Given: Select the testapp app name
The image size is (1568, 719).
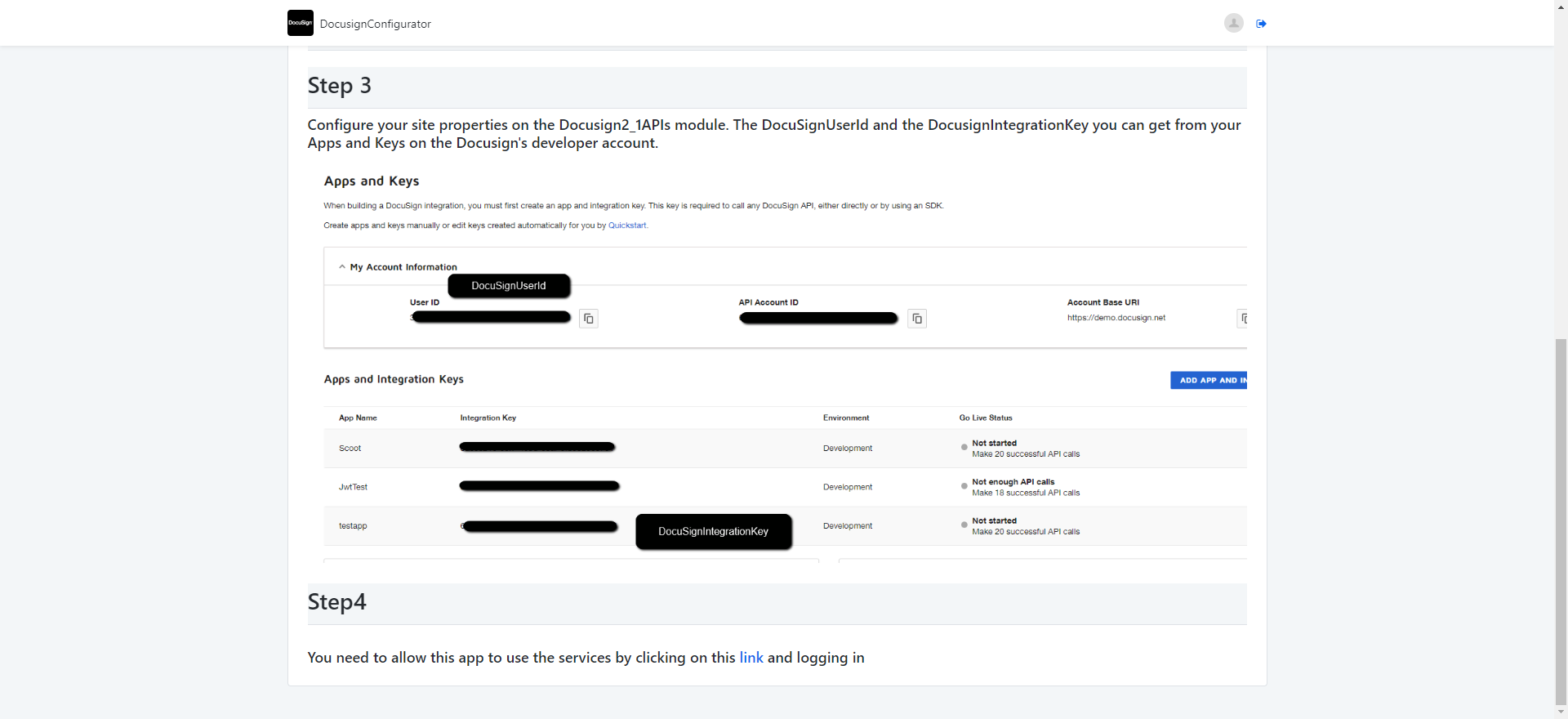Looking at the screenshot, I should pos(353,526).
